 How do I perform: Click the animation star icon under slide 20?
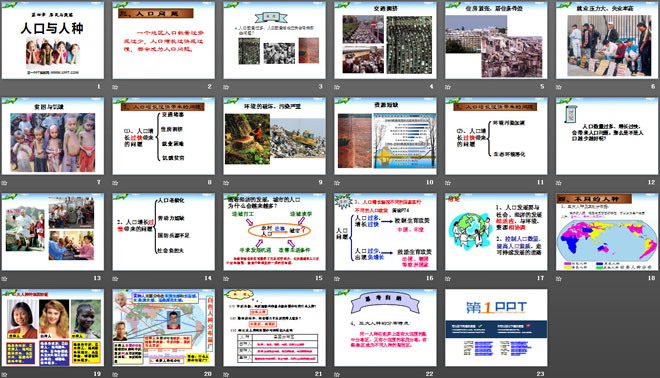(x=115, y=374)
